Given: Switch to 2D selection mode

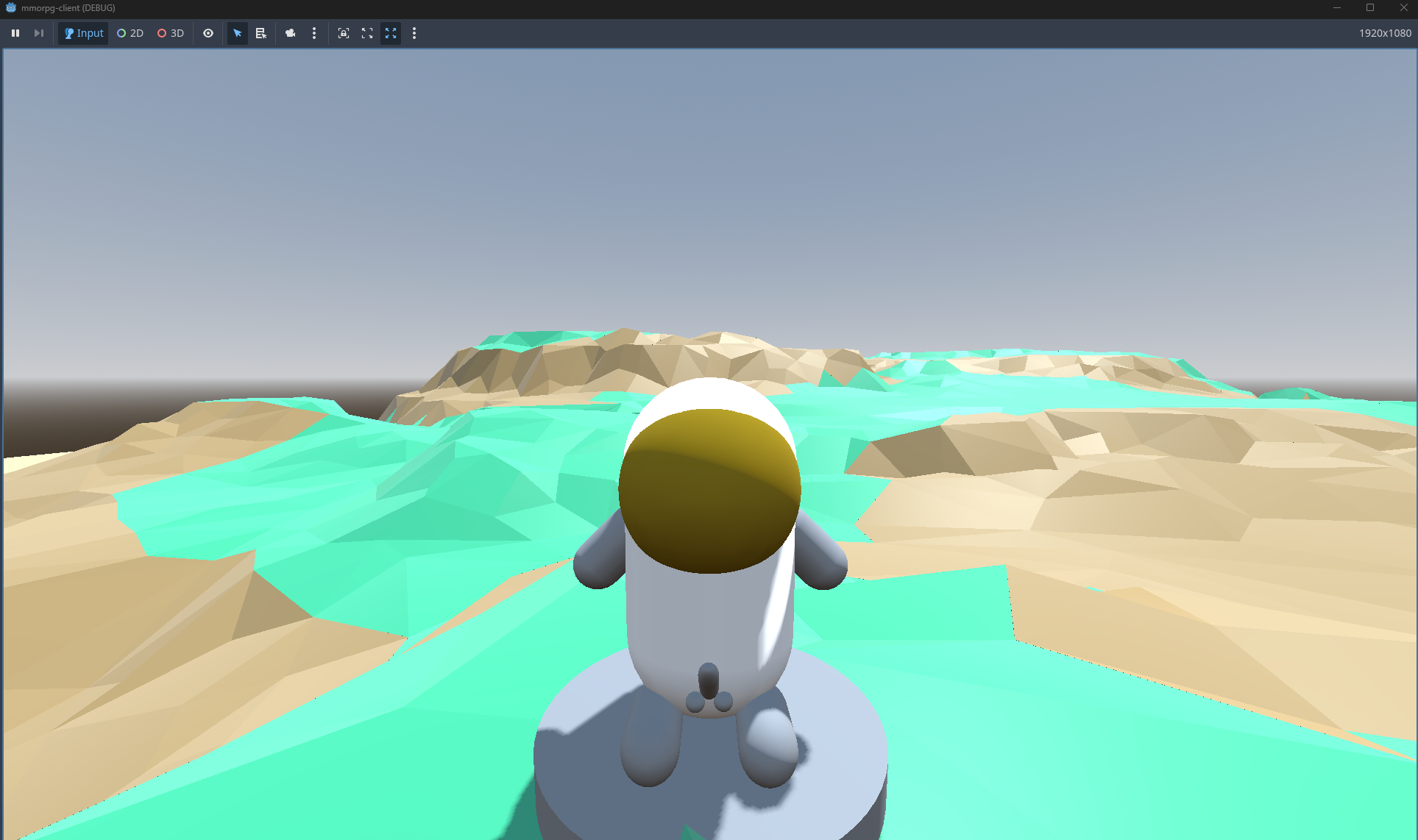Looking at the screenshot, I should 130,33.
